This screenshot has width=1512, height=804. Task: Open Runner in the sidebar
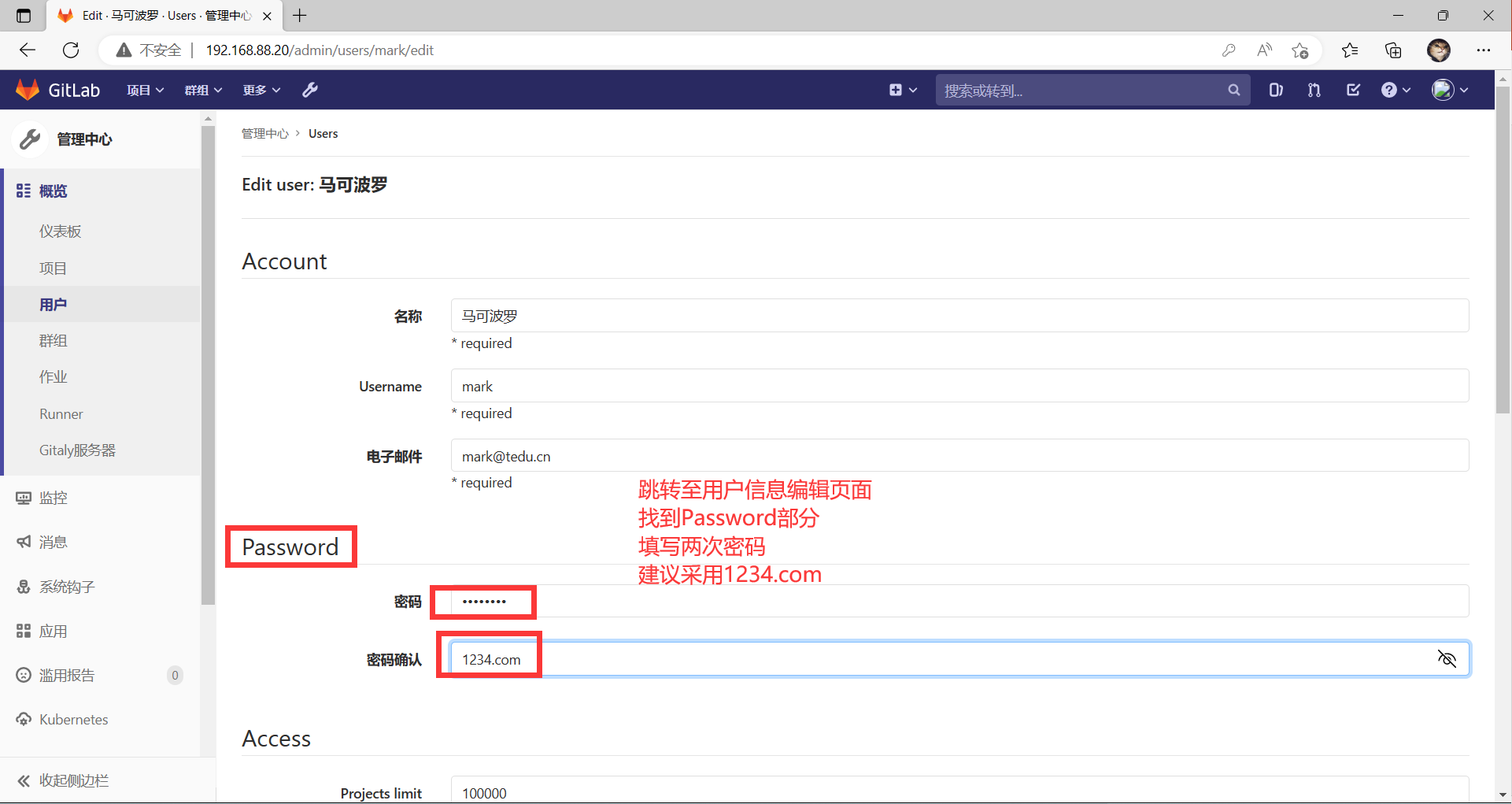pos(61,414)
